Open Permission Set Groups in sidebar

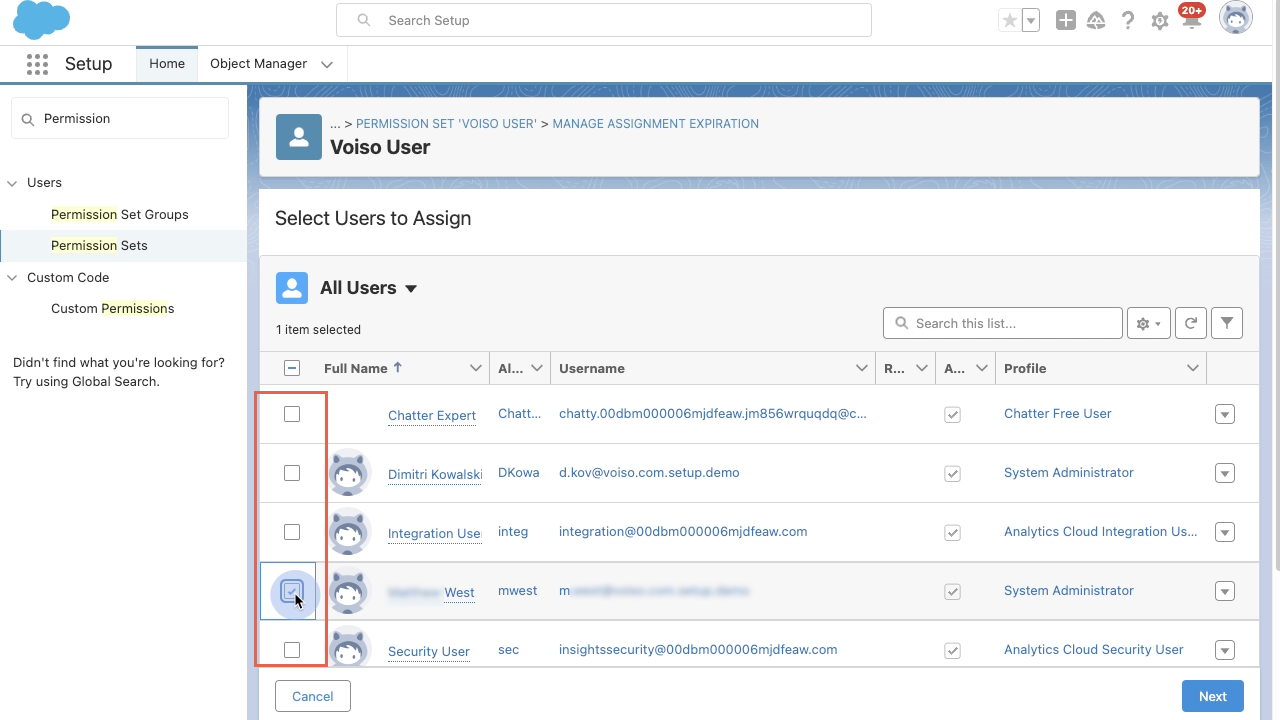[x=120, y=214]
